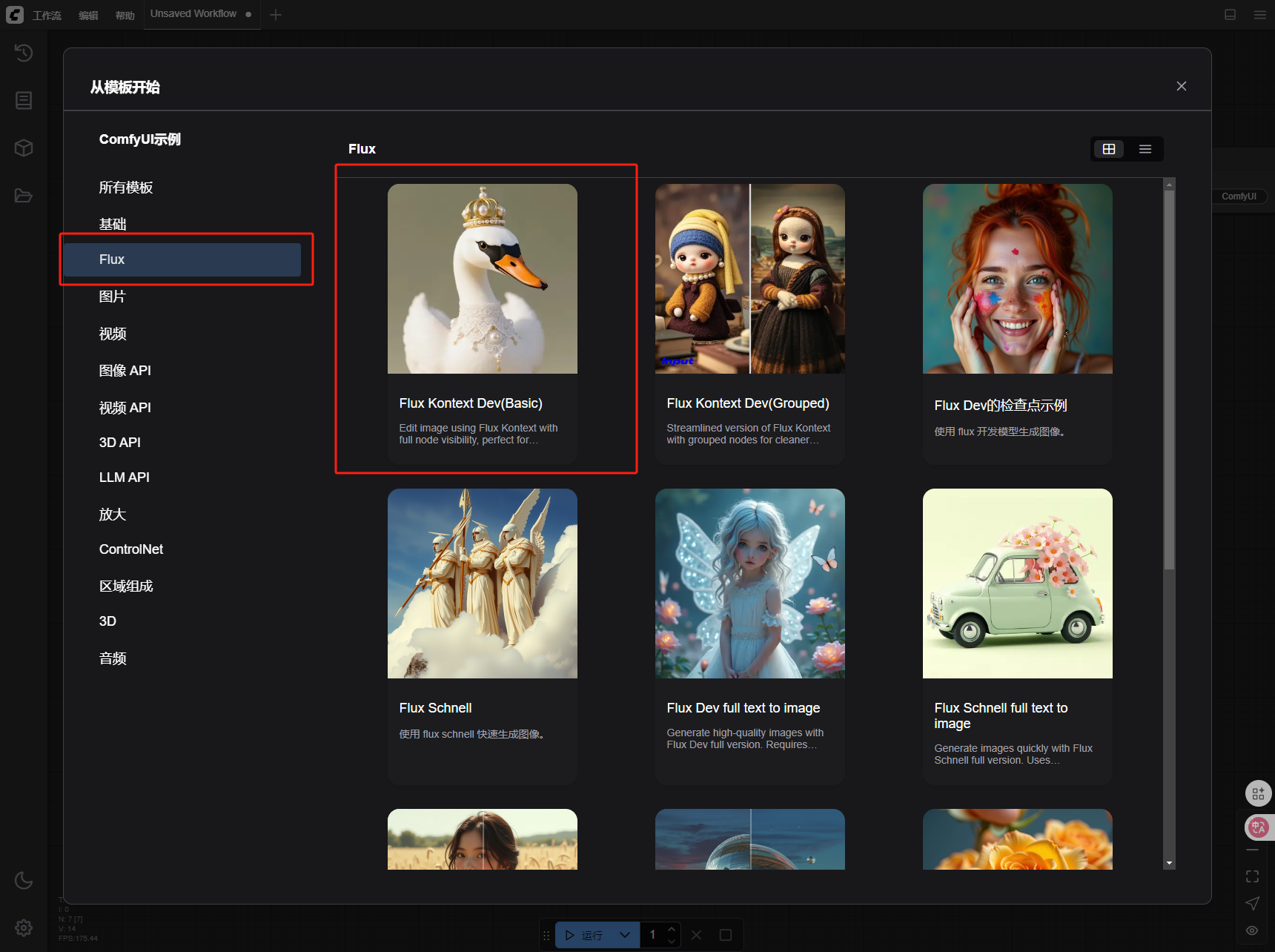Image resolution: width=1275 pixels, height=952 pixels.
Task: Open the model library cube icon
Action: (24, 148)
